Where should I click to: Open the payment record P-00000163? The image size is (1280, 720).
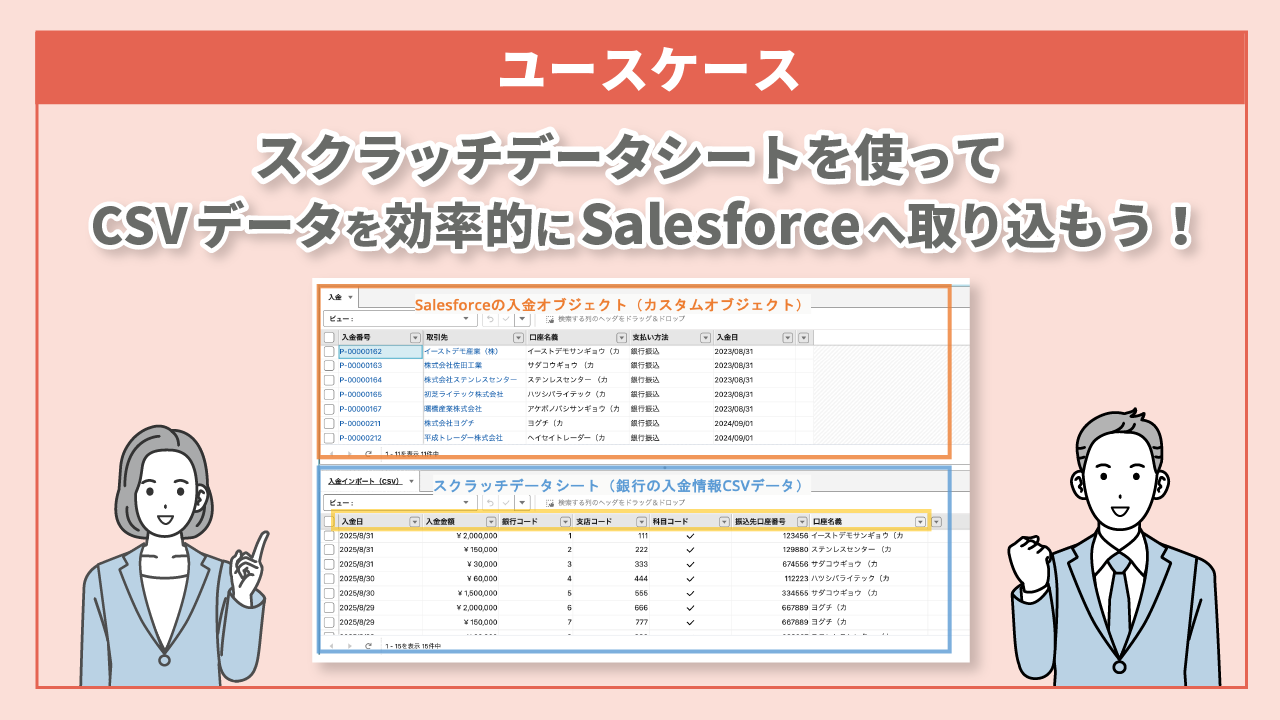(360, 366)
